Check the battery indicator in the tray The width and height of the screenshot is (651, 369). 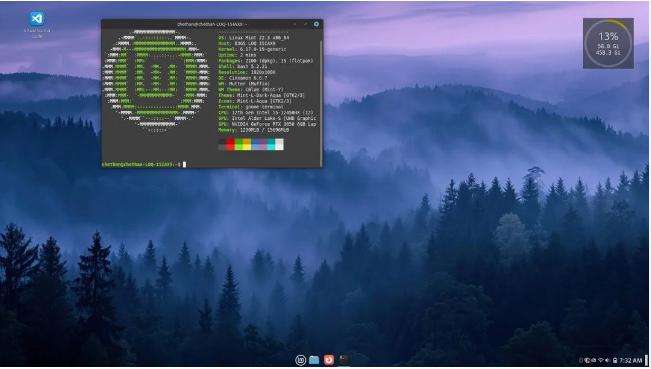(x=615, y=361)
